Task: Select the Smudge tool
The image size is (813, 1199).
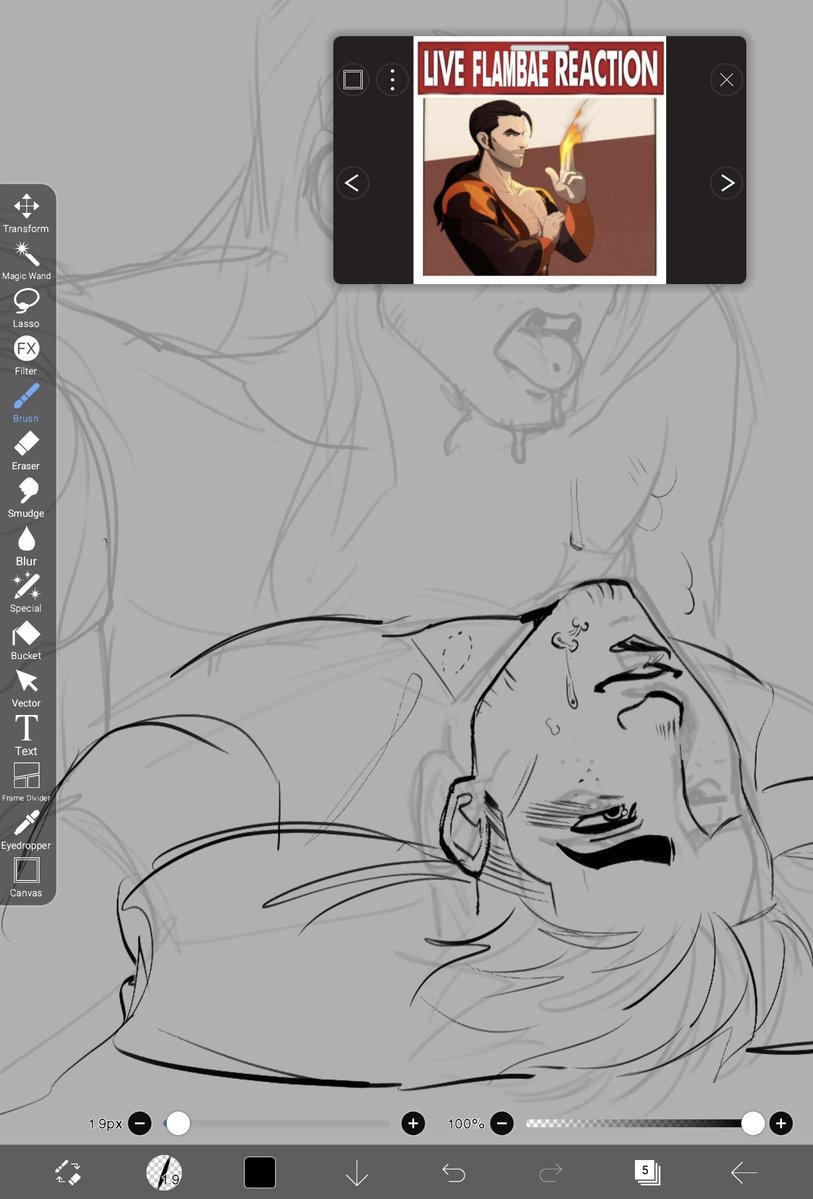Action: (26, 498)
